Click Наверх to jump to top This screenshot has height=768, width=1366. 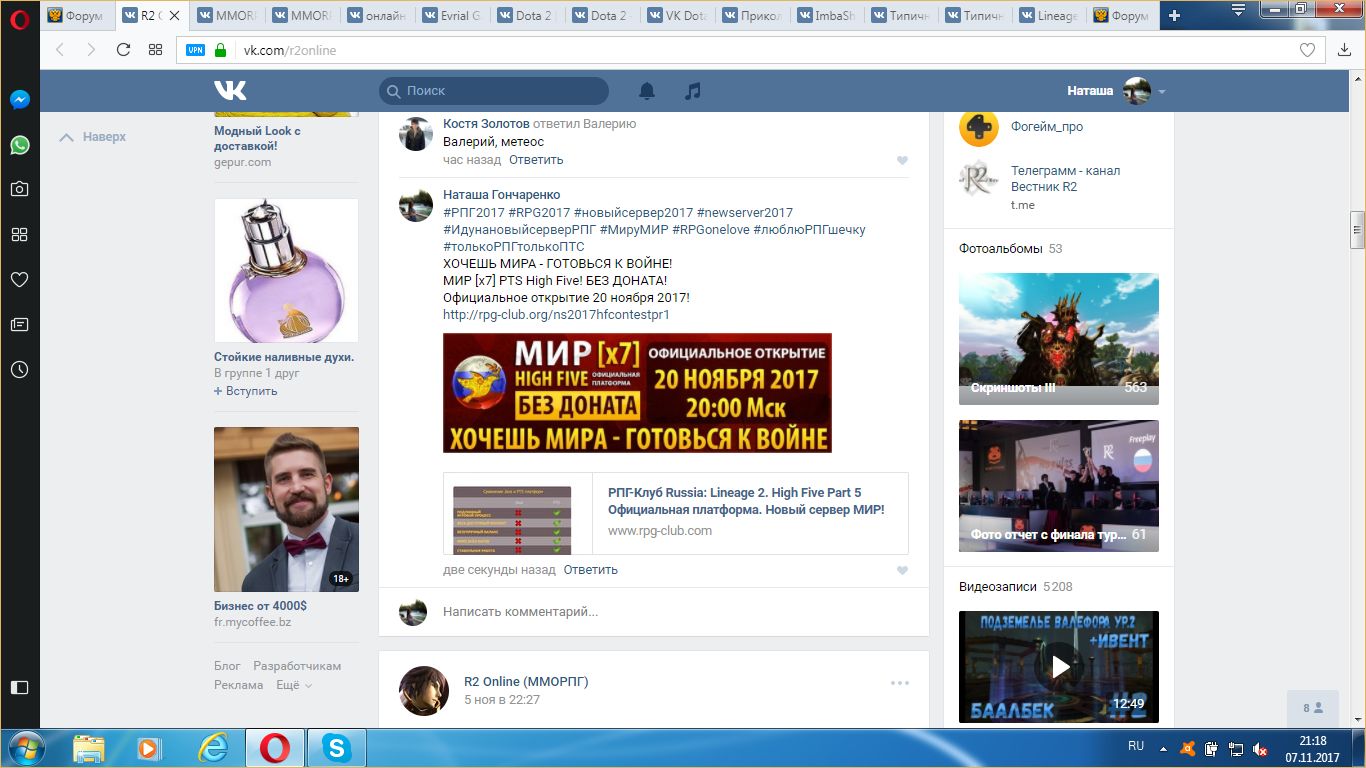(93, 137)
